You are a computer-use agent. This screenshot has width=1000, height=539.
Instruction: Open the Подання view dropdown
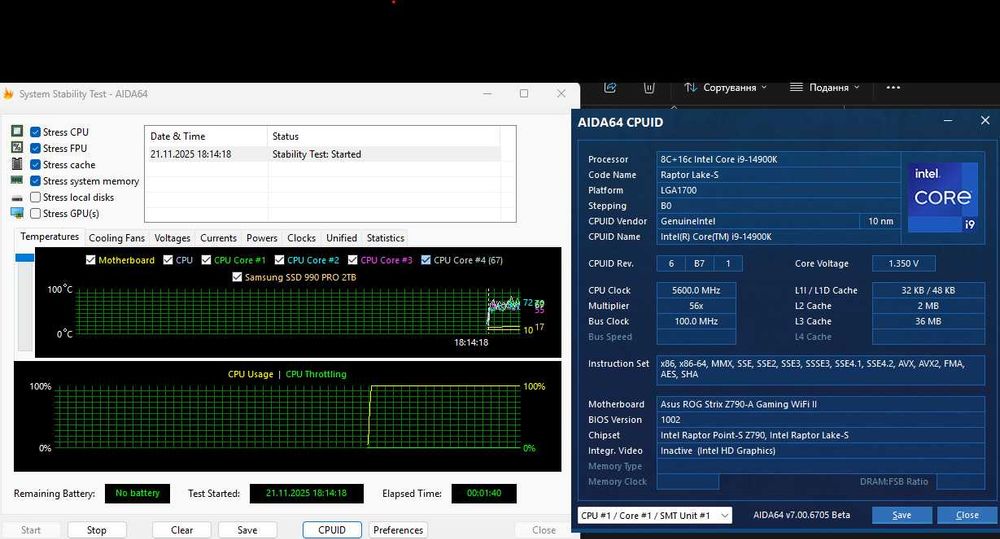pyautogui.click(x=825, y=87)
